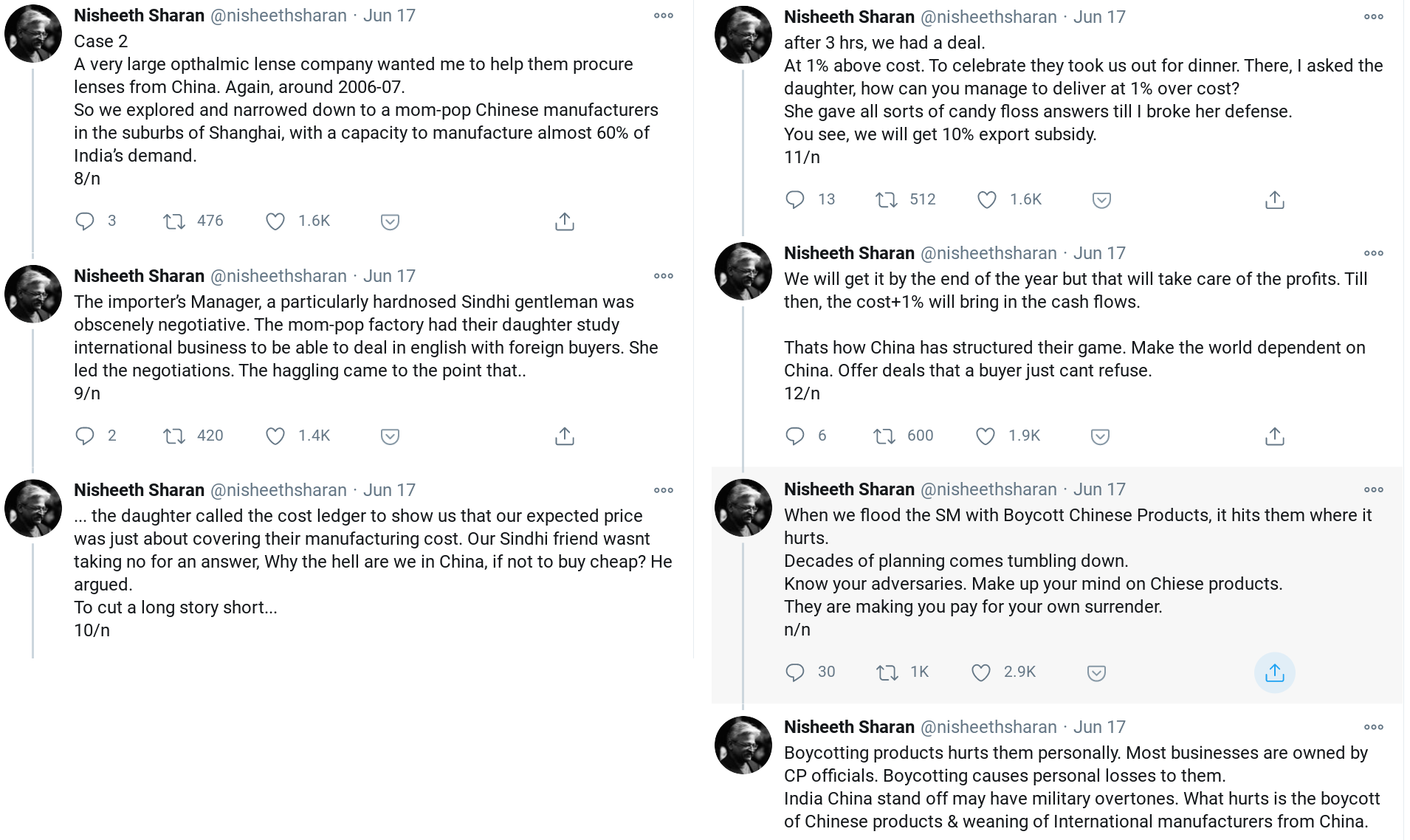Save the 8/n tweet using the pocket icon
Image resolution: width=1410 pixels, height=840 pixels.
point(390,221)
